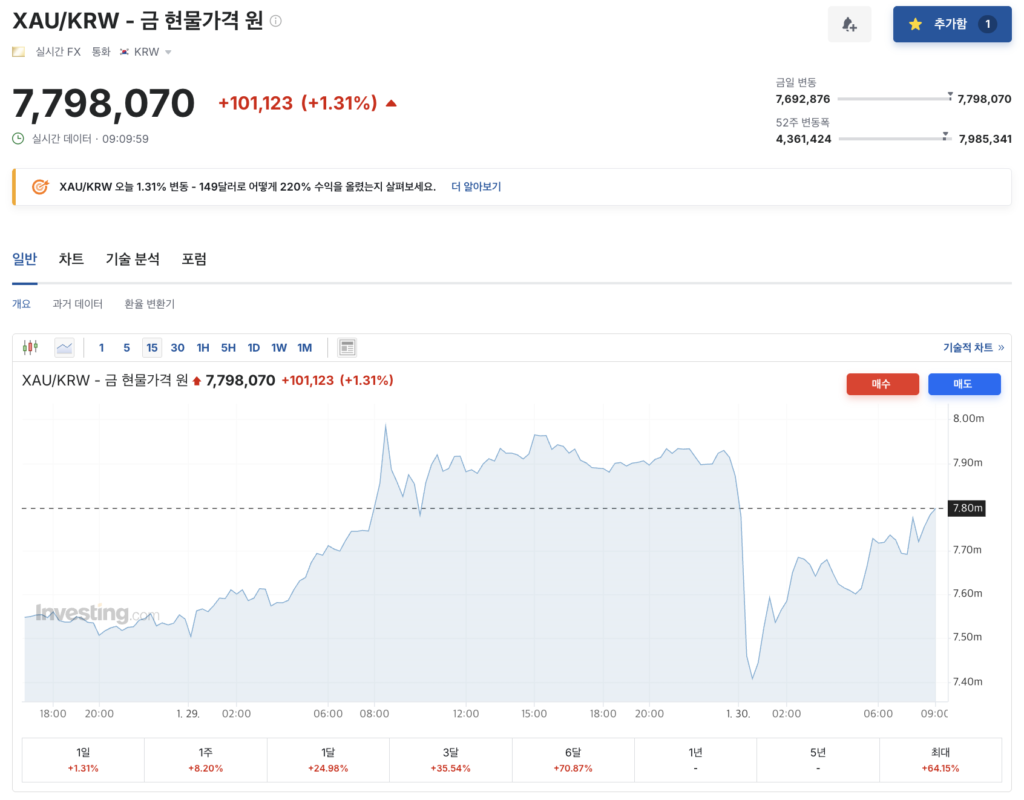Select the 1달 performance period cell
The width and height of the screenshot is (1024, 800).
(x=328, y=759)
